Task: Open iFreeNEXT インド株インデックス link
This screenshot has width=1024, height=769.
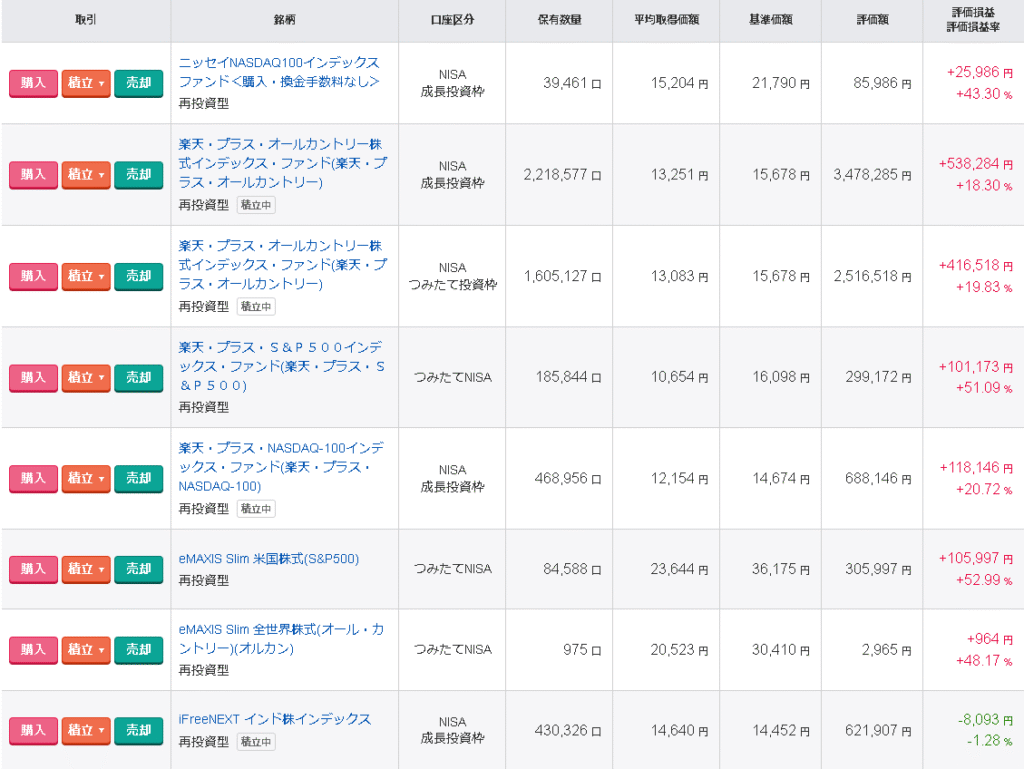Action: point(274,719)
